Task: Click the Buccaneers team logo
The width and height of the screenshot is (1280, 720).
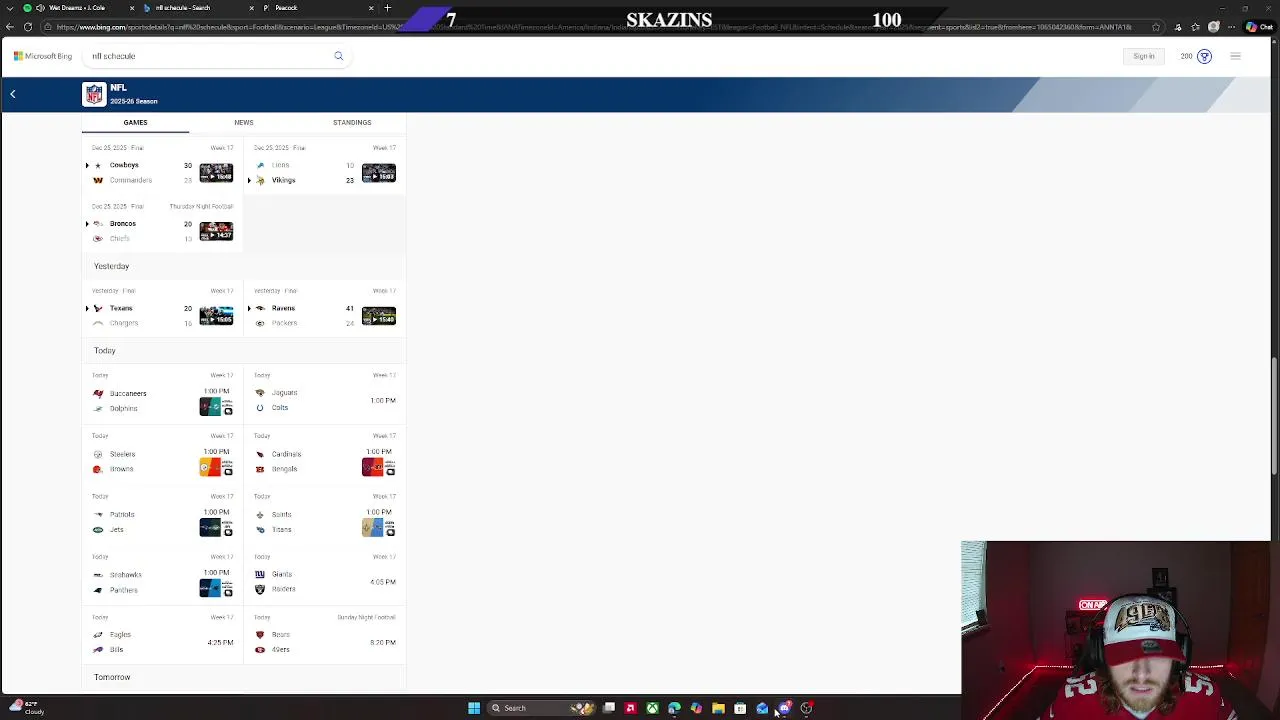Action: coord(98,393)
